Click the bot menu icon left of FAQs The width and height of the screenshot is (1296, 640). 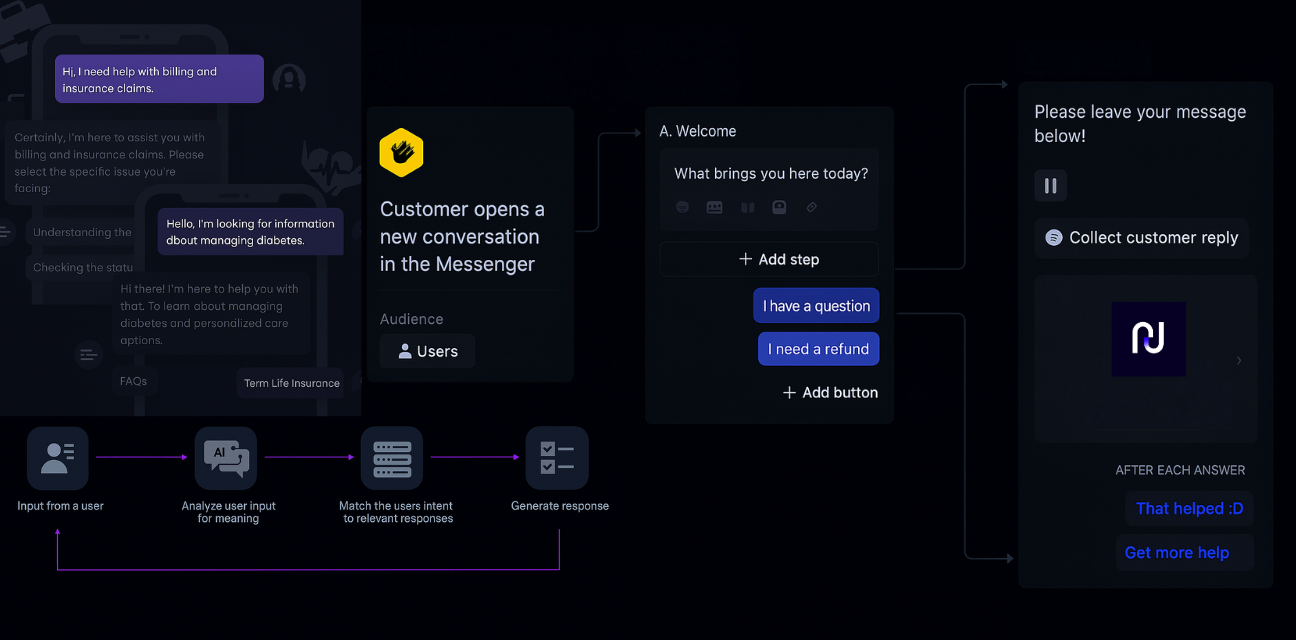tap(88, 355)
